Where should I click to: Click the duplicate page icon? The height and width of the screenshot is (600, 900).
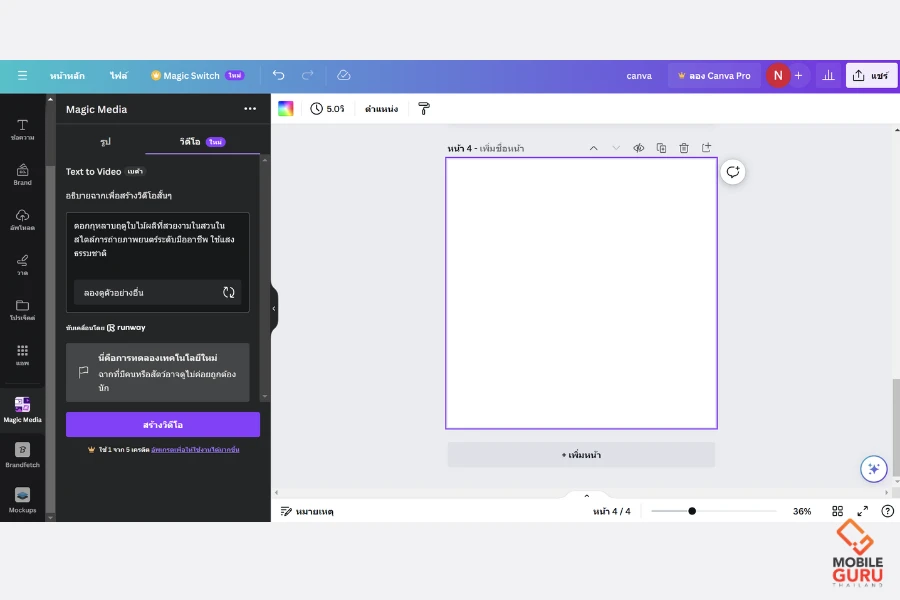pos(661,148)
